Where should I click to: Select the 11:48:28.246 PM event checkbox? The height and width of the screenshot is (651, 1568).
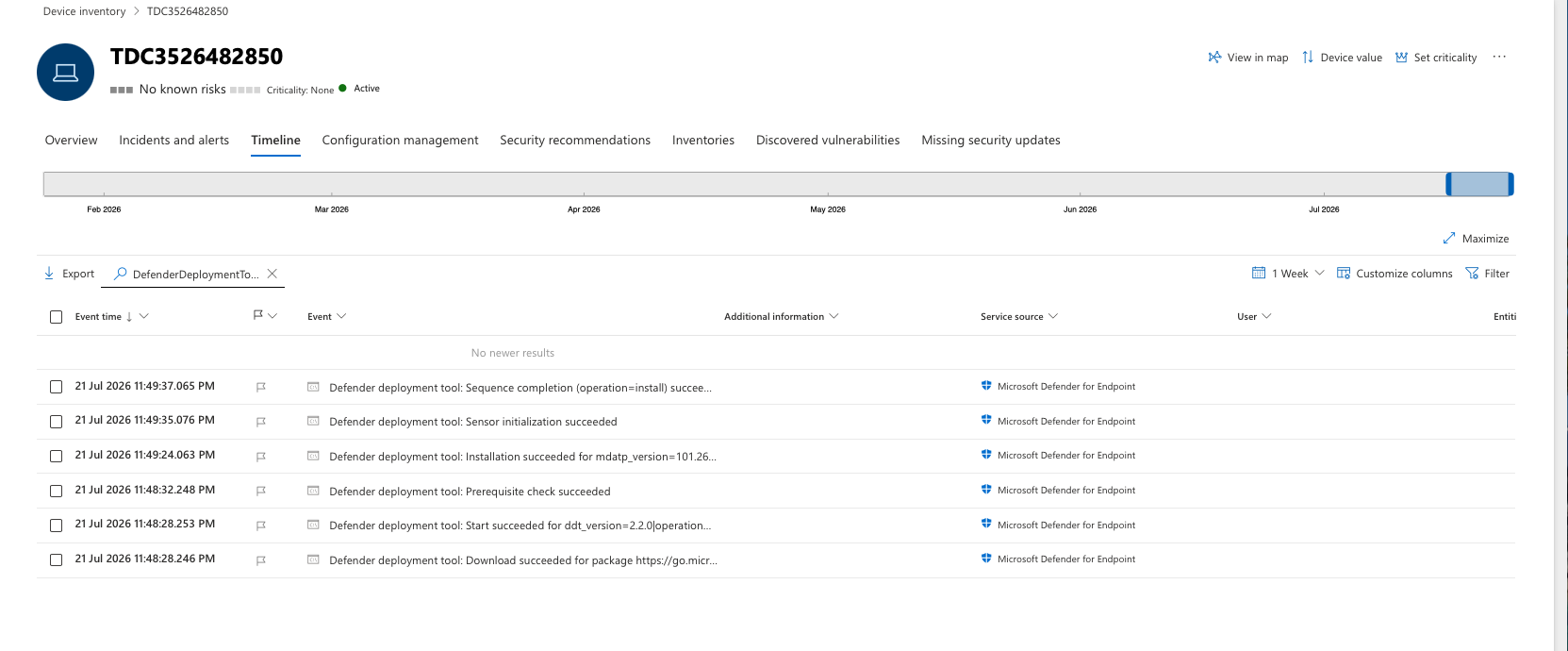pyautogui.click(x=56, y=560)
